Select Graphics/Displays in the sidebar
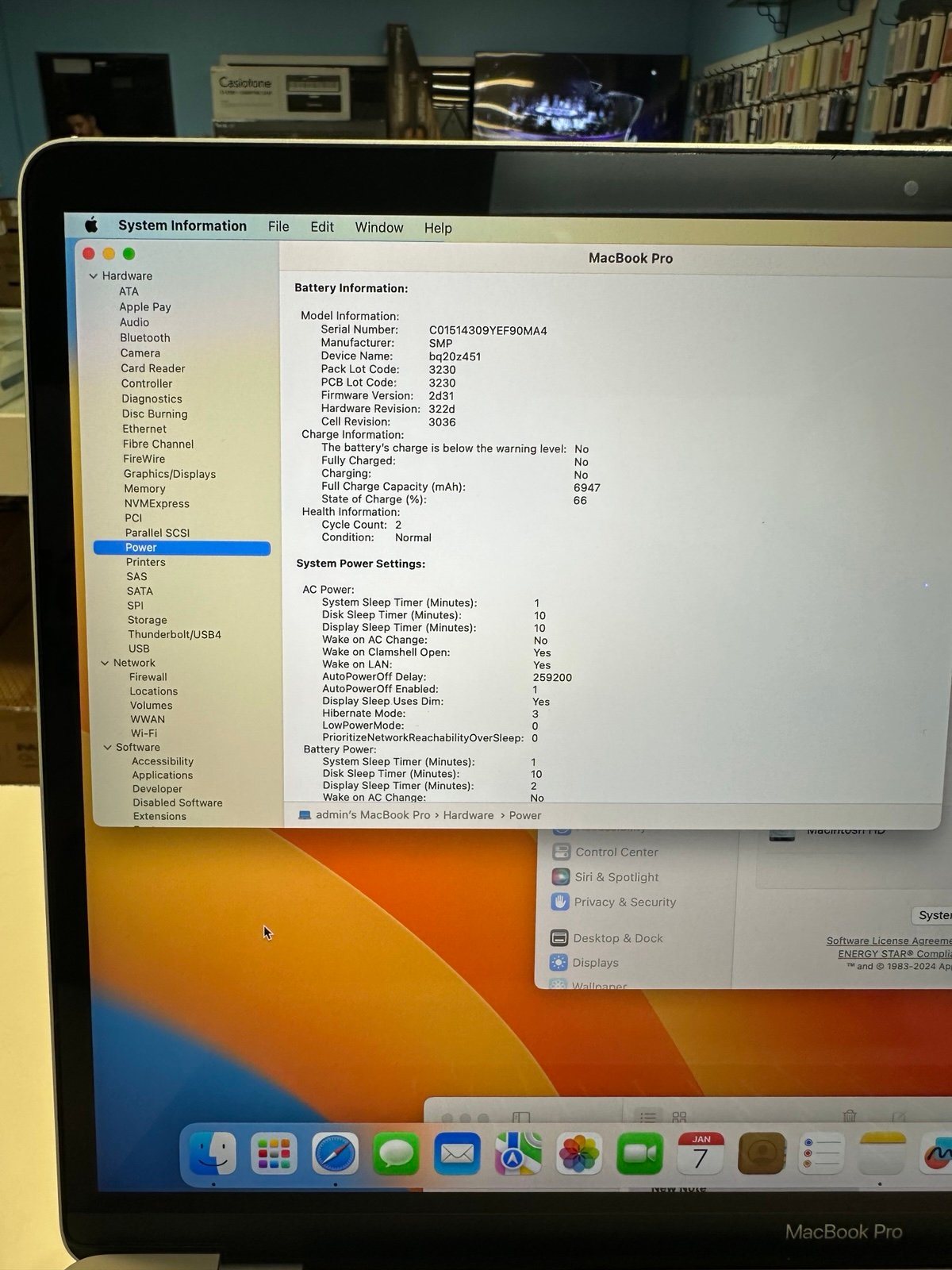The image size is (952, 1270). [x=170, y=474]
